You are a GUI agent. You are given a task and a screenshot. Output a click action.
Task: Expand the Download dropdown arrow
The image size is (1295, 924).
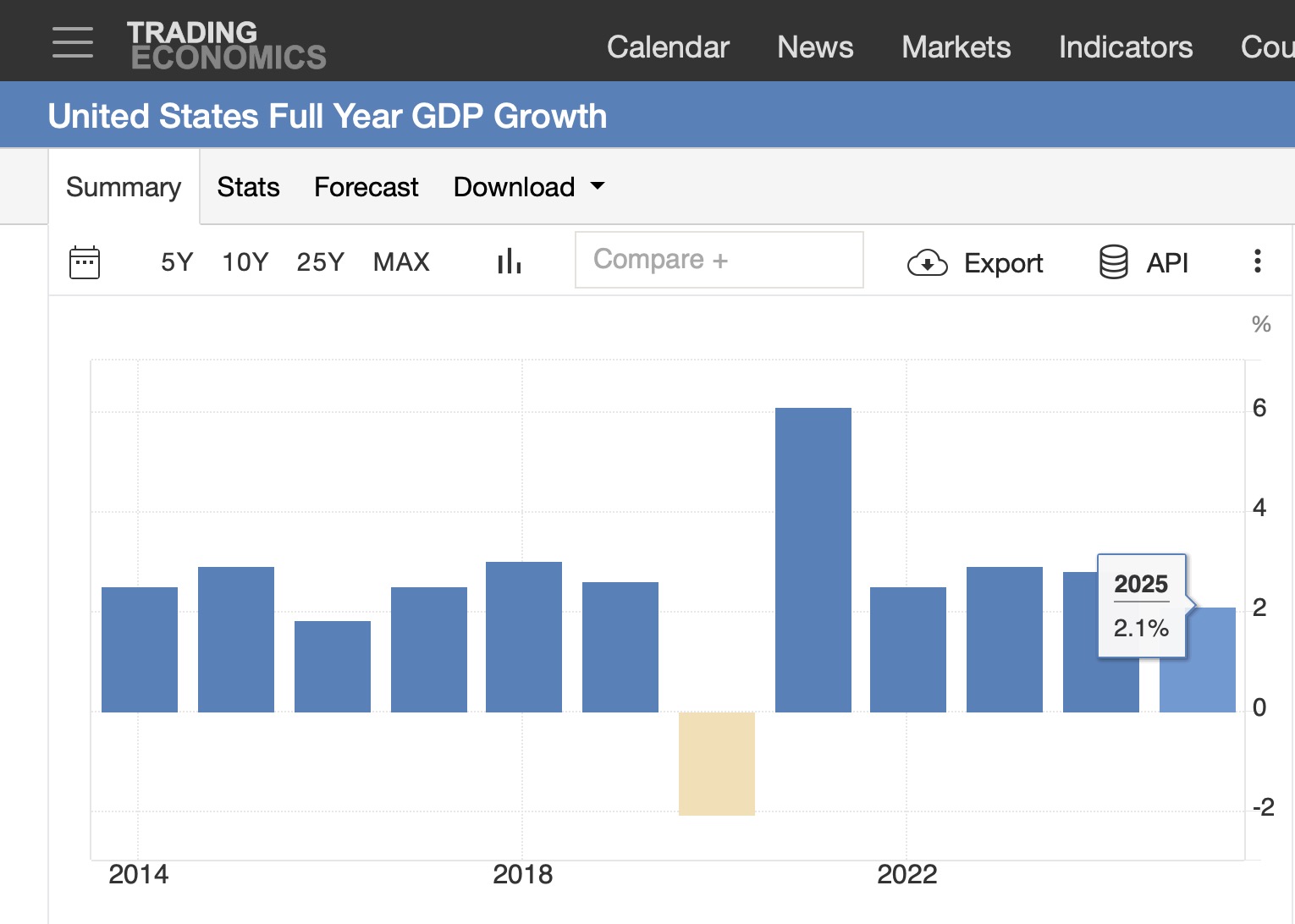[x=598, y=186]
